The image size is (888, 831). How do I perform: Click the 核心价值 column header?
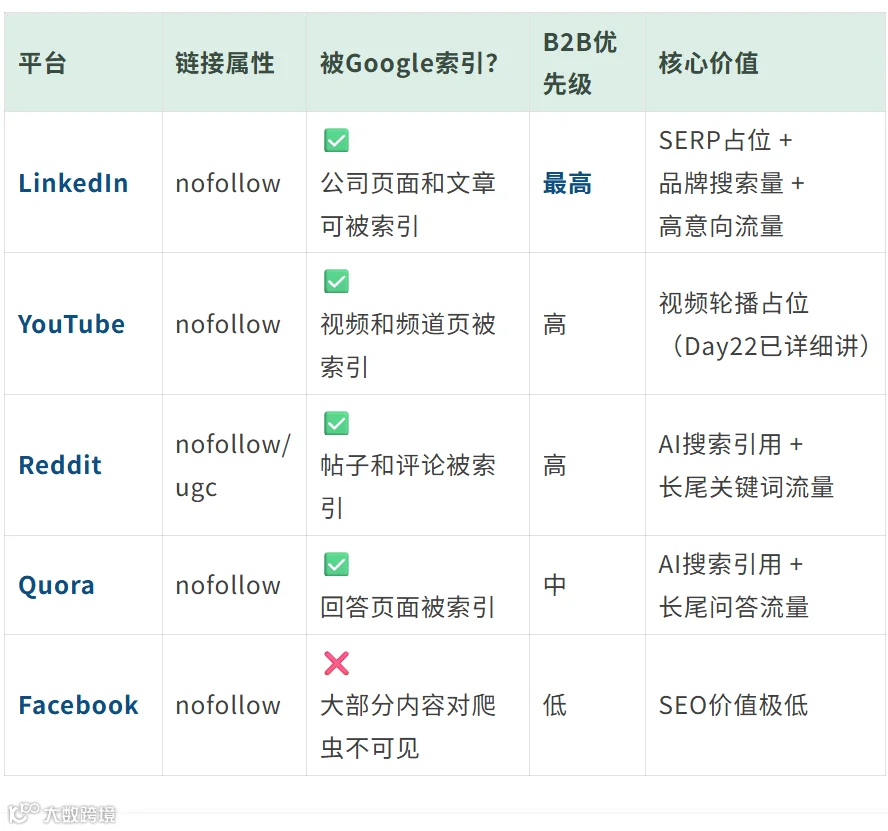point(708,63)
